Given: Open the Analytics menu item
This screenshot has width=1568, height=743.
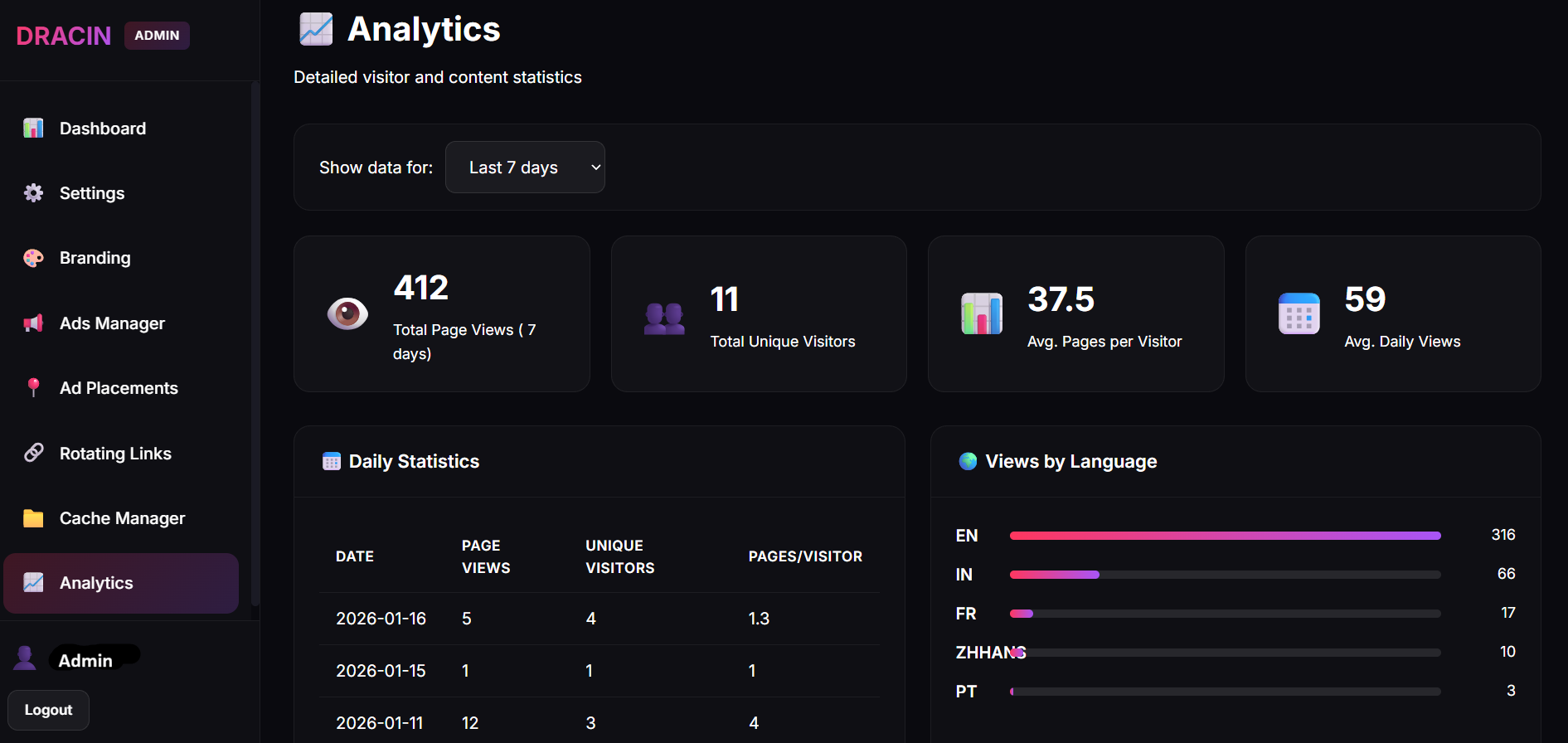Looking at the screenshot, I should coord(121,583).
